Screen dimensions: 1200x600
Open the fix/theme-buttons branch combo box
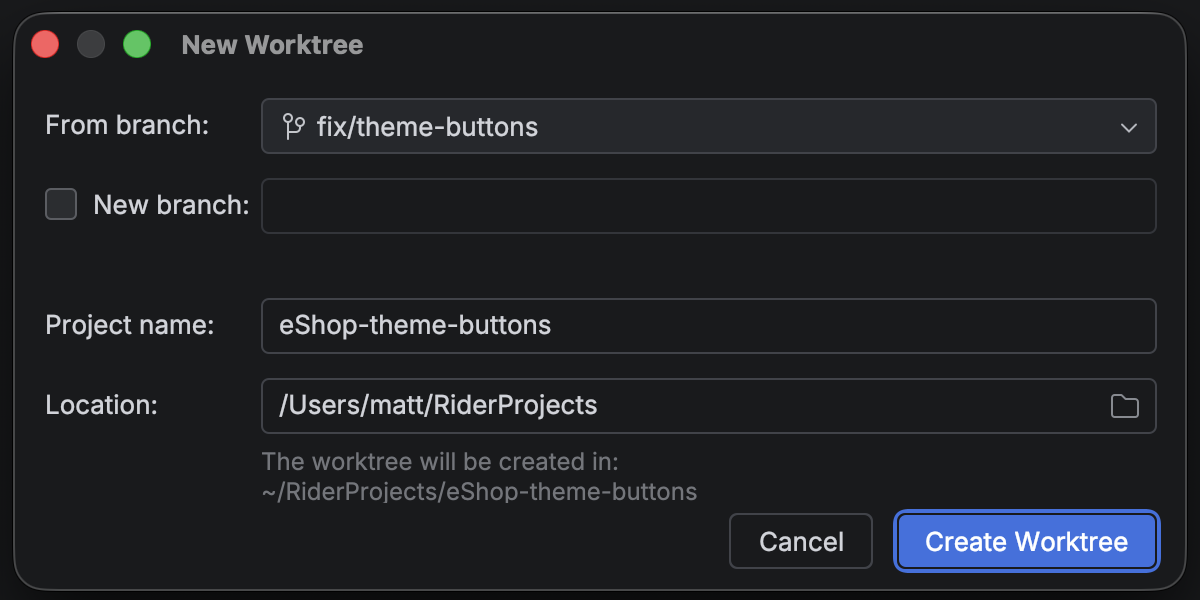(x=700, y=127)
